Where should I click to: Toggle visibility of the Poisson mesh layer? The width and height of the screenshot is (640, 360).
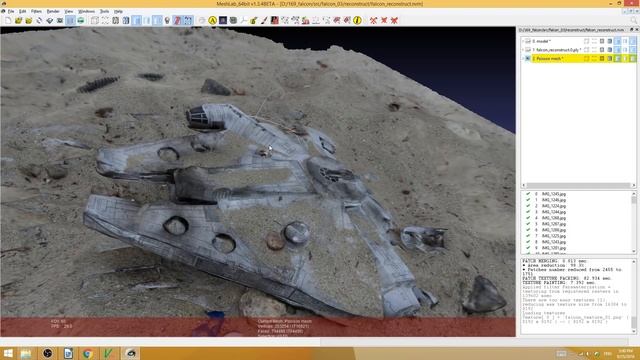(x=528, y=59)
